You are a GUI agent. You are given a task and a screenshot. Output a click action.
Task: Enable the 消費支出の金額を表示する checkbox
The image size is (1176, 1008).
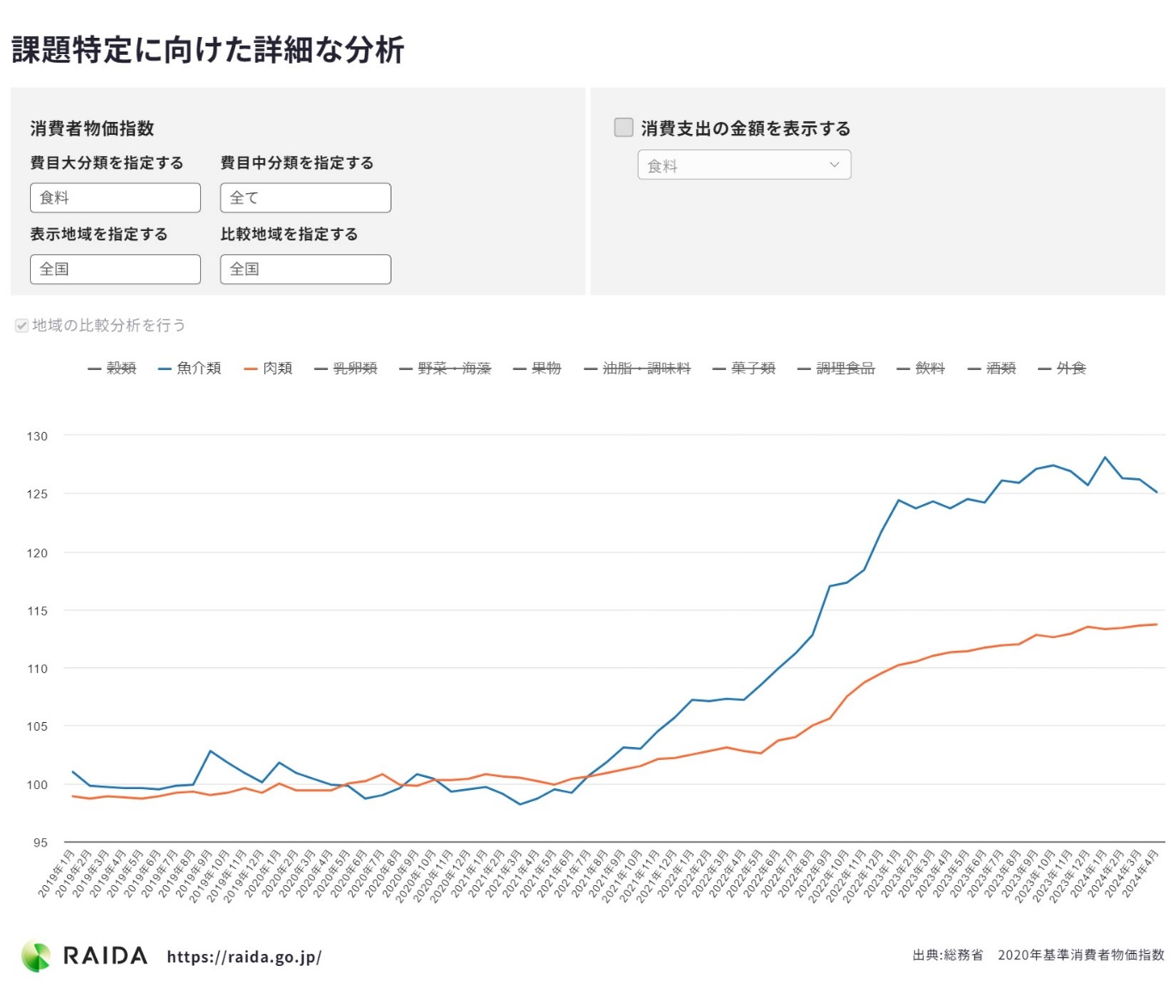[x=624, y=127]
